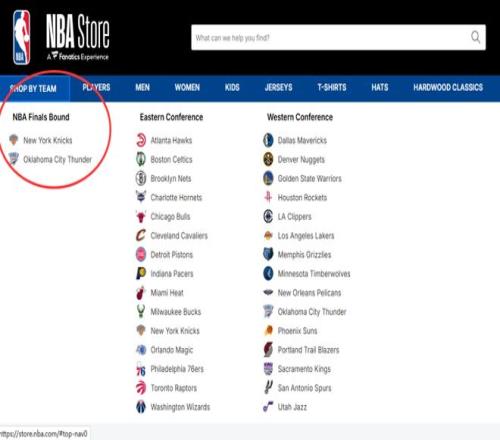The image size is (500, 440).
Task: Click the Boston Celtics link
Action: pyautogui.click(x=171, y=159)
